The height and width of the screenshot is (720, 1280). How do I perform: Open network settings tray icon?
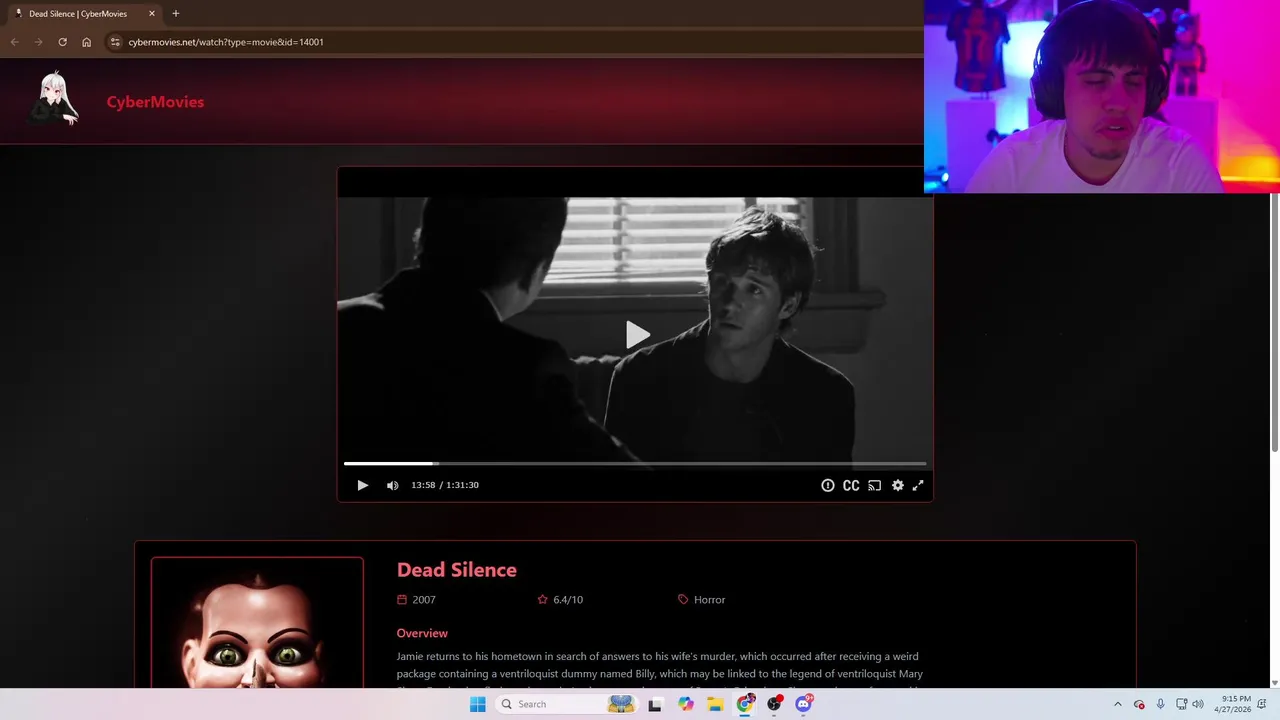click(1181, 704)
